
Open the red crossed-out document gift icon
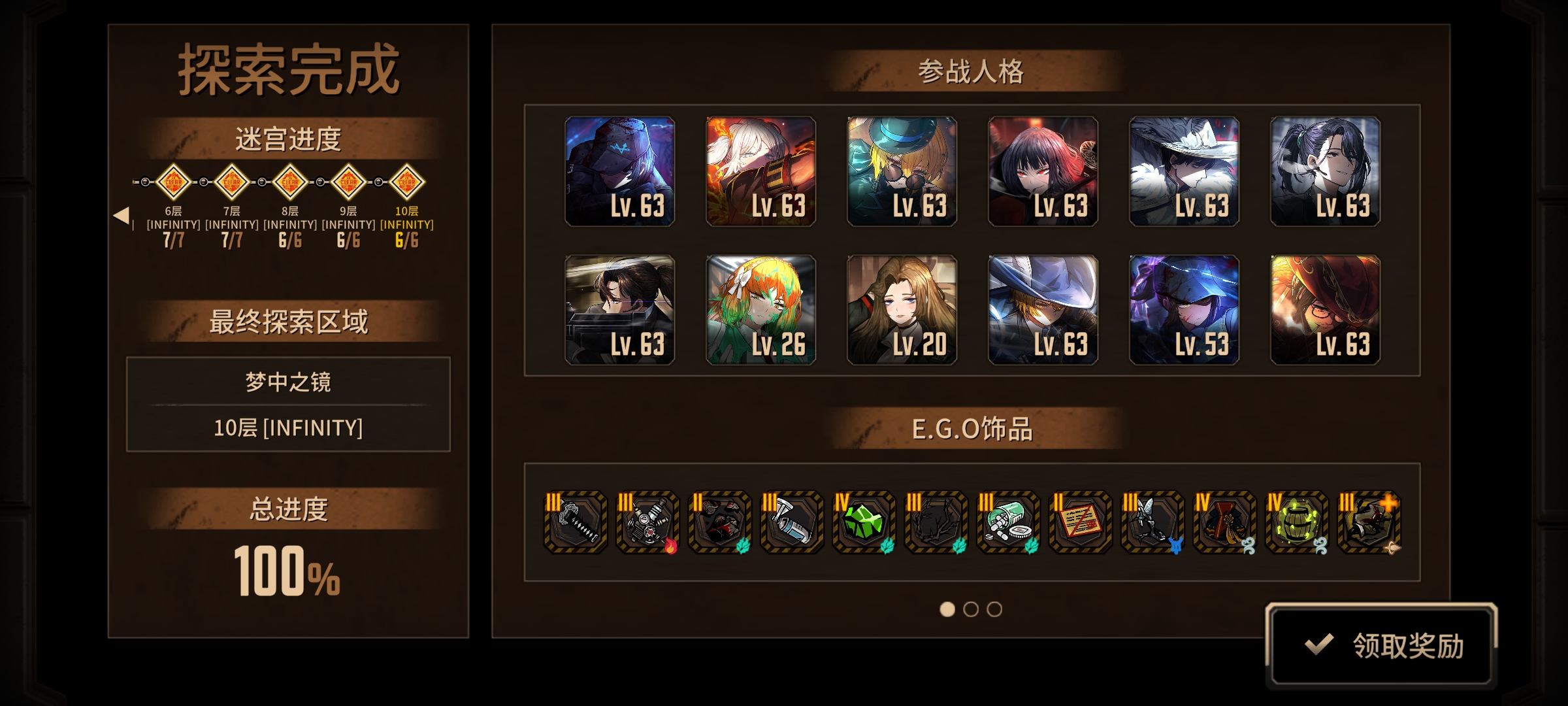[1080, 522]
